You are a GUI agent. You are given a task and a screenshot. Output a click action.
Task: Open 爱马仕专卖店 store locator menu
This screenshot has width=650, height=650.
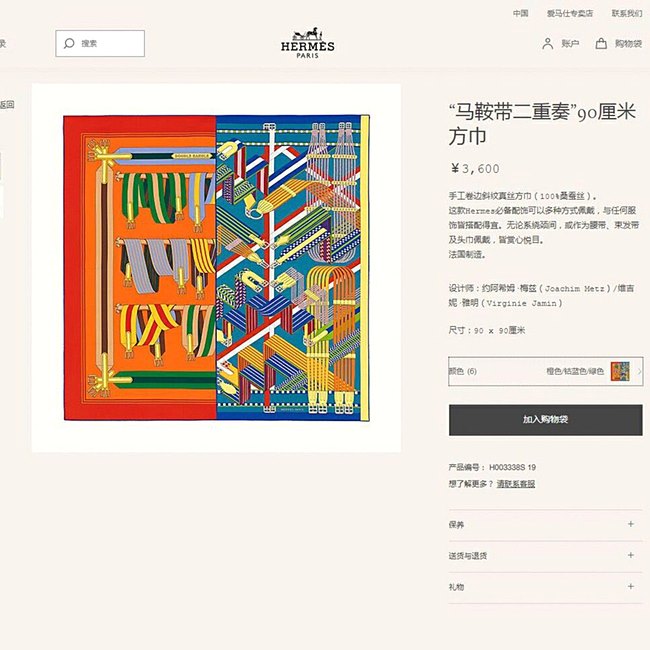click(570, 13)
